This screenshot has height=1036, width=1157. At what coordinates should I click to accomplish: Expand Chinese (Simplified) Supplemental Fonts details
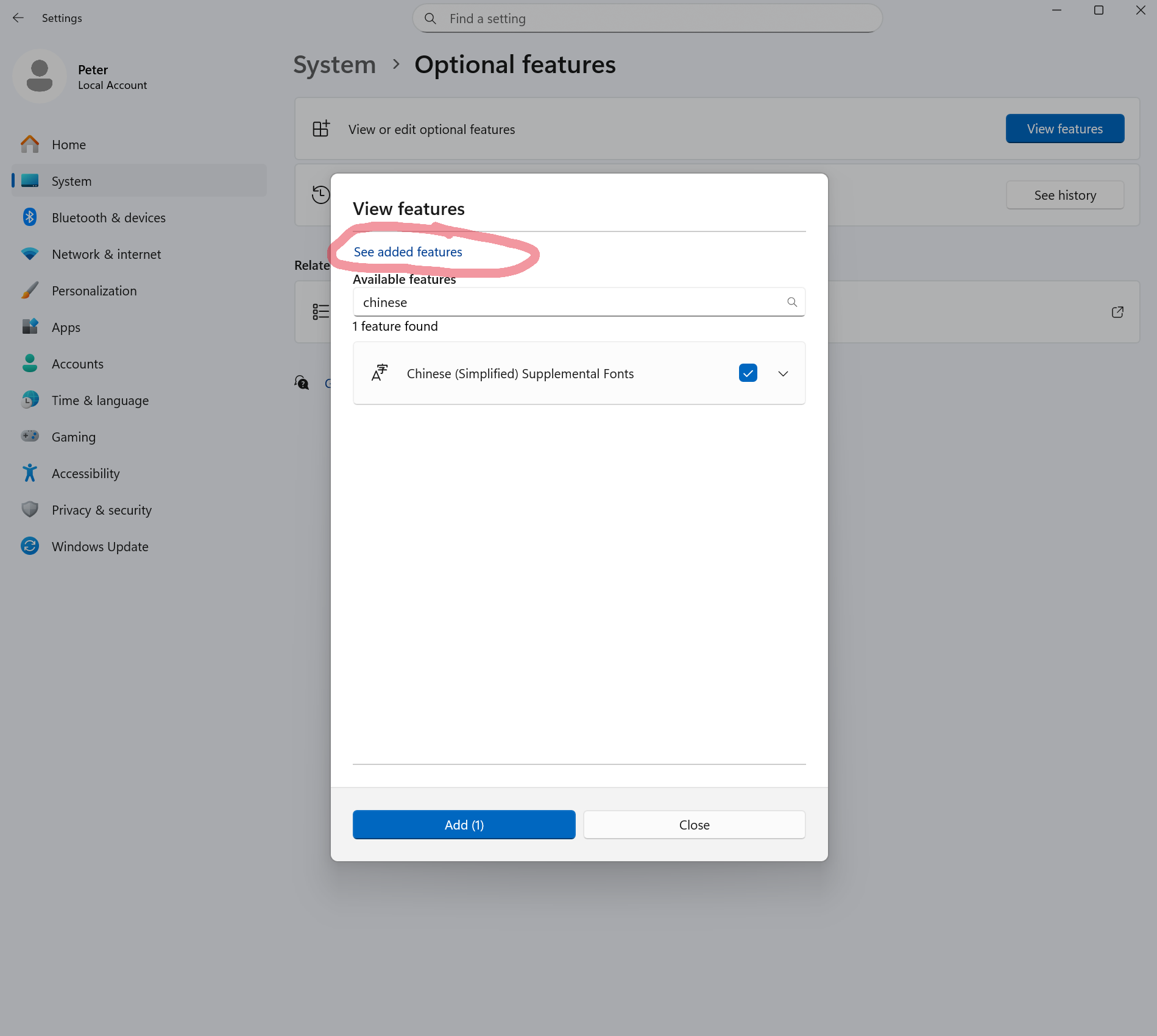pyautogui.click(x=783, y=373)
